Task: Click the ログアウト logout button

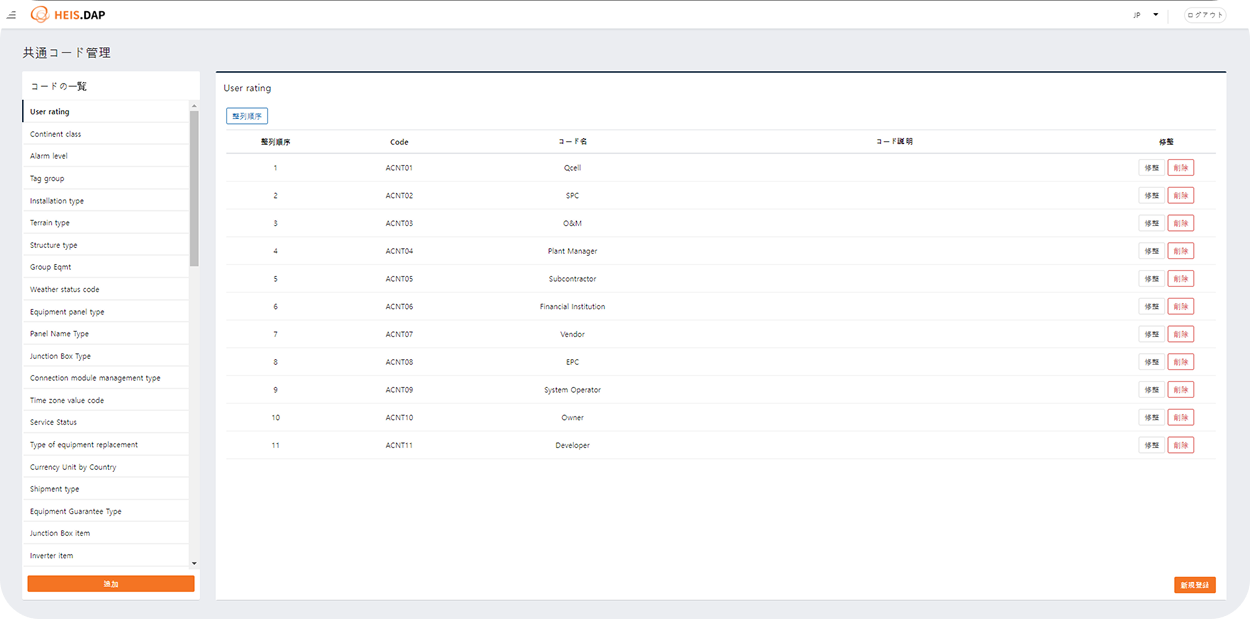Action: [x=1204, y=15]
